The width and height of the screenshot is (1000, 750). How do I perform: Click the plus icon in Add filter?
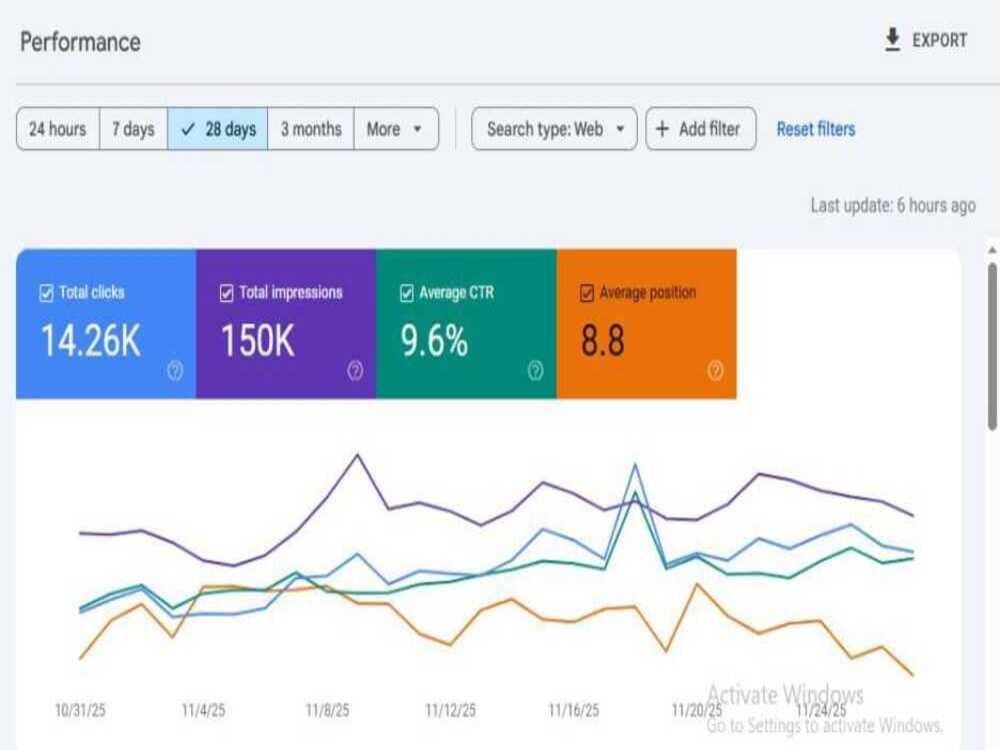662,129
